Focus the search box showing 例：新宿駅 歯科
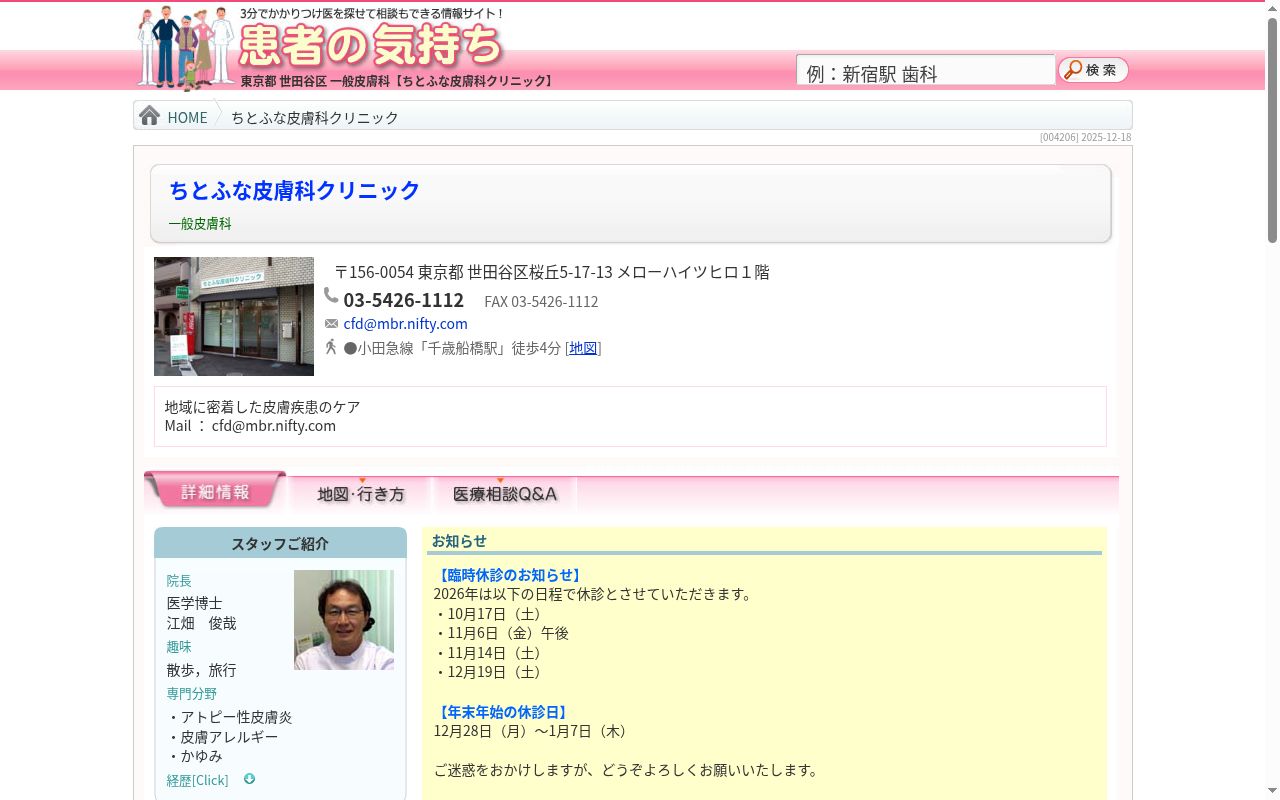 click(x=926, y=71)
